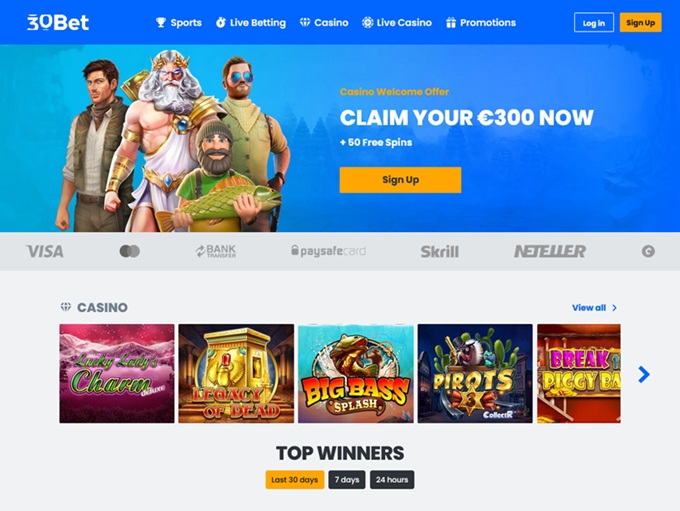Go to Live Betting section
The image size is (680, 511).
251,23
